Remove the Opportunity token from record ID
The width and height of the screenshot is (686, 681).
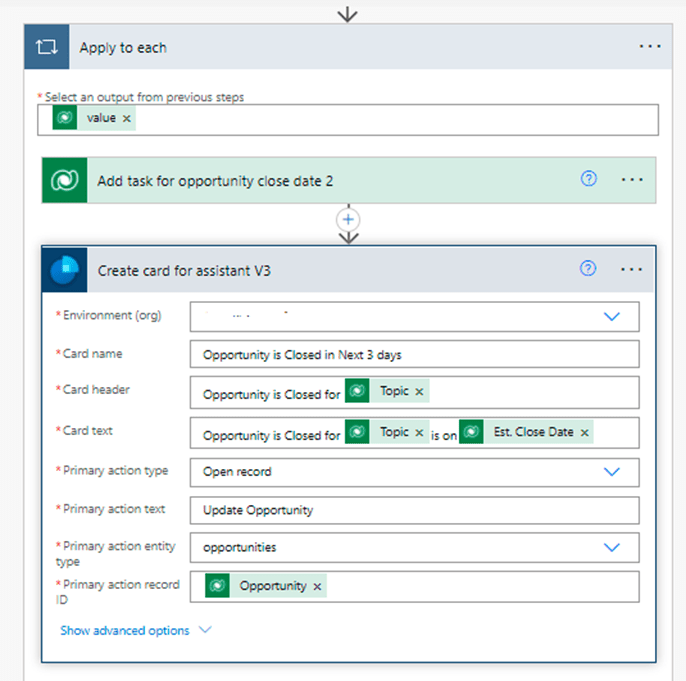coord(317,586)
